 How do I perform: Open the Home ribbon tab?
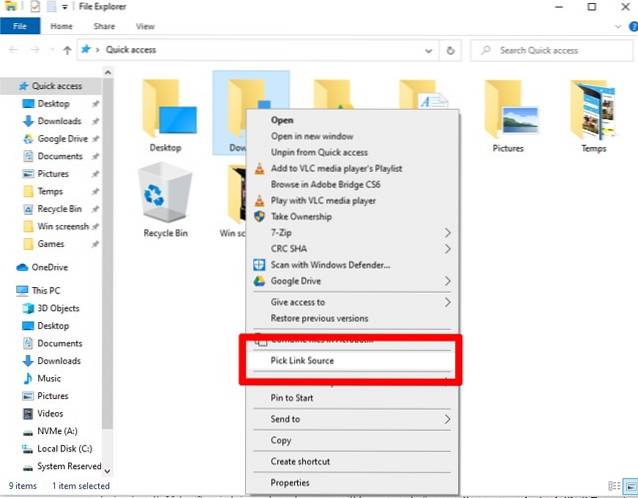[x=61, y=26]
